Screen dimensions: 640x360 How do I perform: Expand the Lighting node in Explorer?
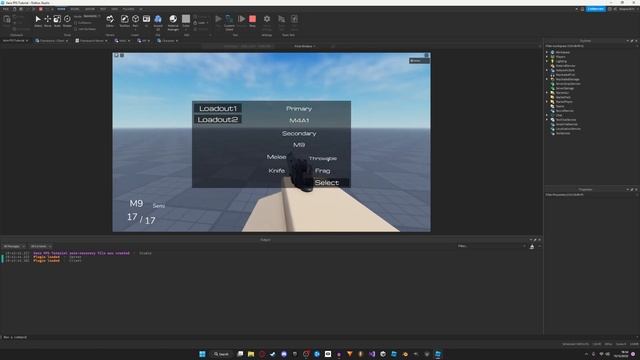547,61
